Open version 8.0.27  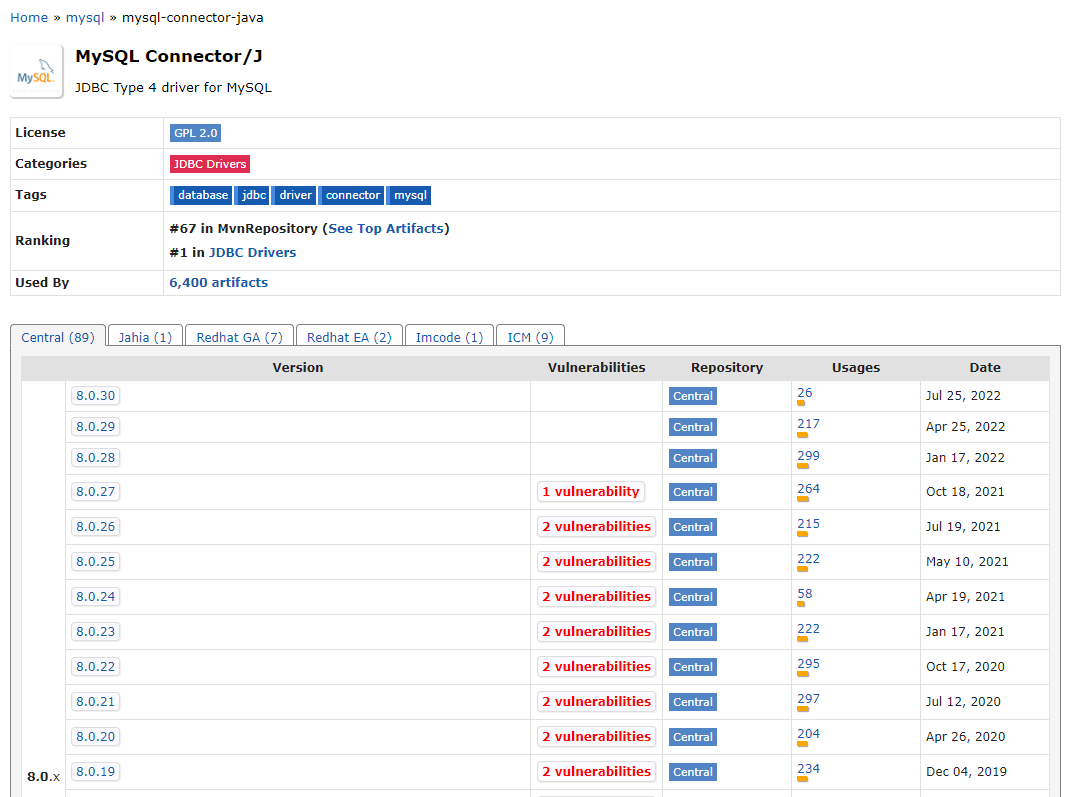[96, 492]
